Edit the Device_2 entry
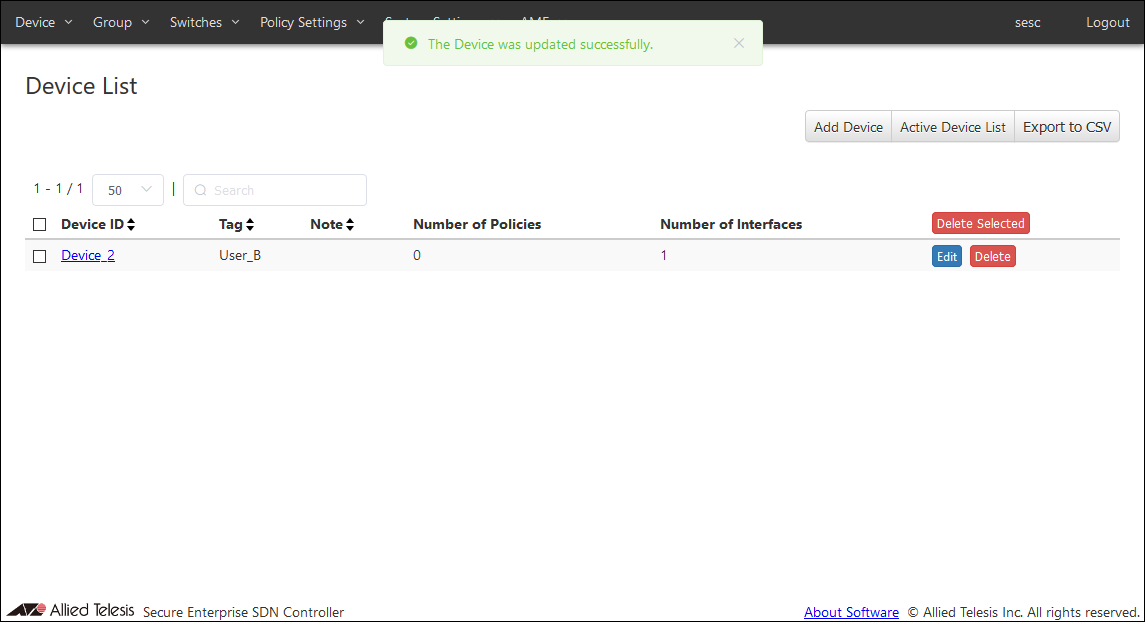Viewport: 1145px width, 622px height. pos(946,257)
